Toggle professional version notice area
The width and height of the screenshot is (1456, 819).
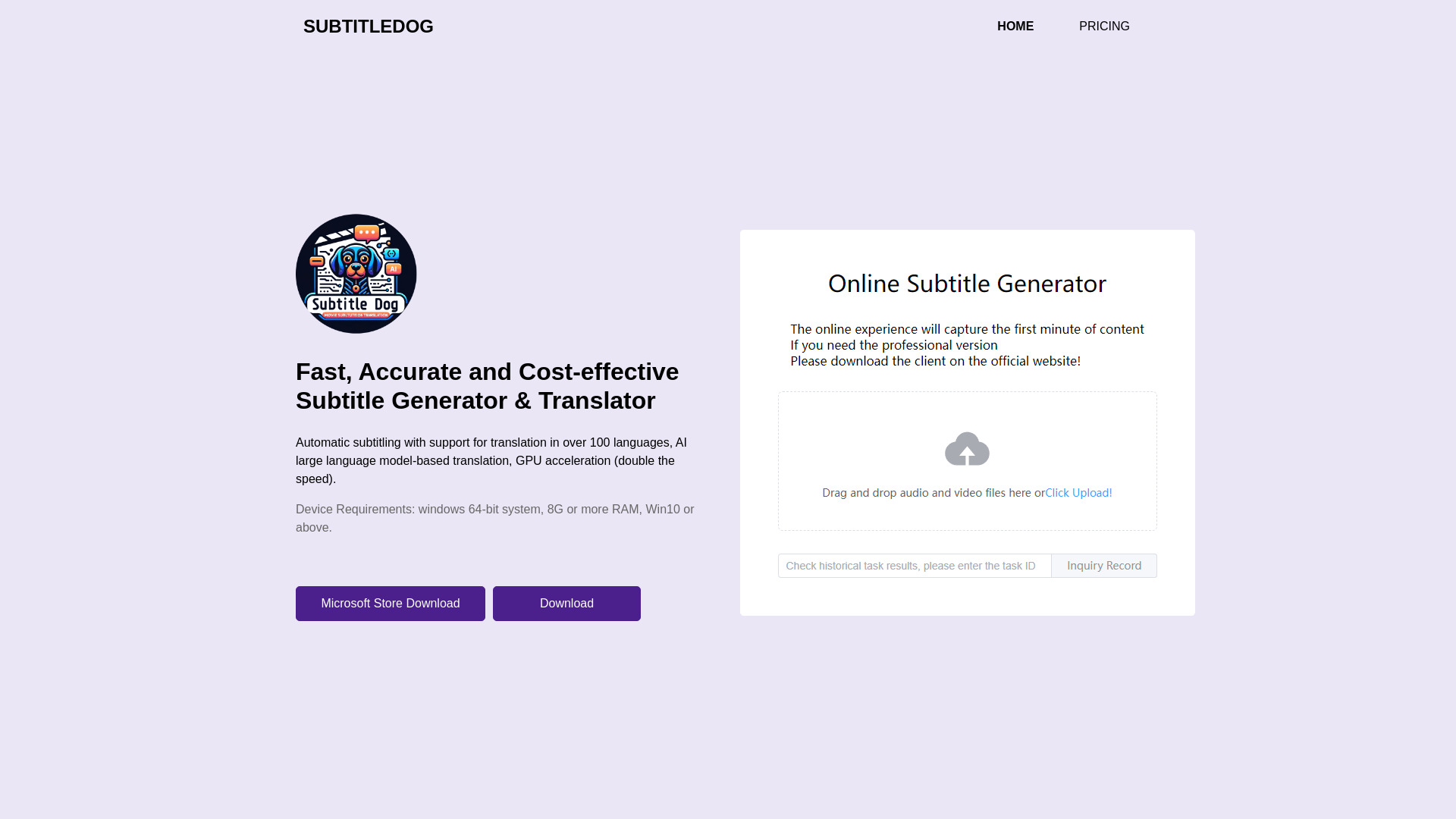[967, 345]
